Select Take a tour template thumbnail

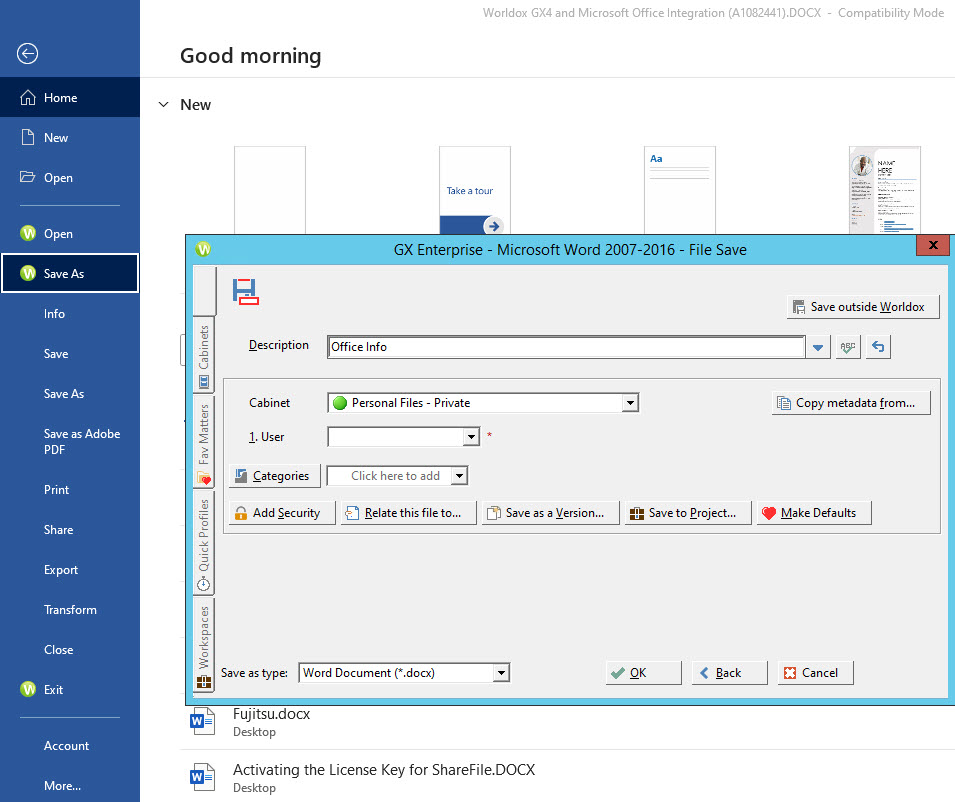475,190
